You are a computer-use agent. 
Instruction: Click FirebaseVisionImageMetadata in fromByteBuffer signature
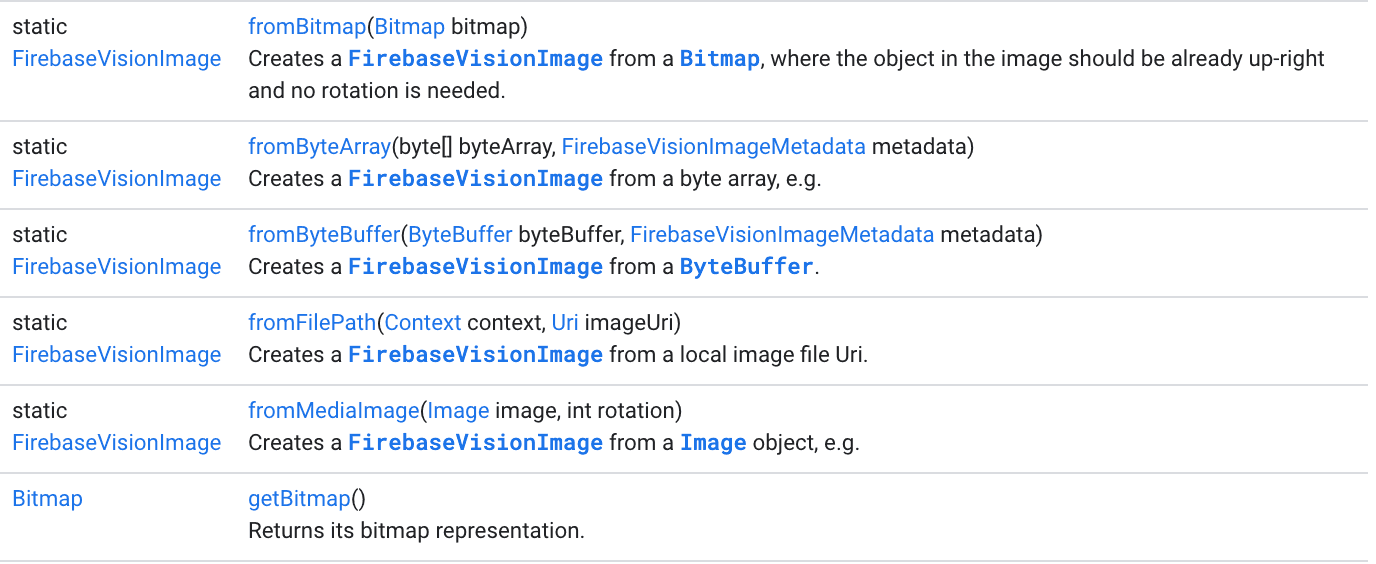click(x=782, y=235)
